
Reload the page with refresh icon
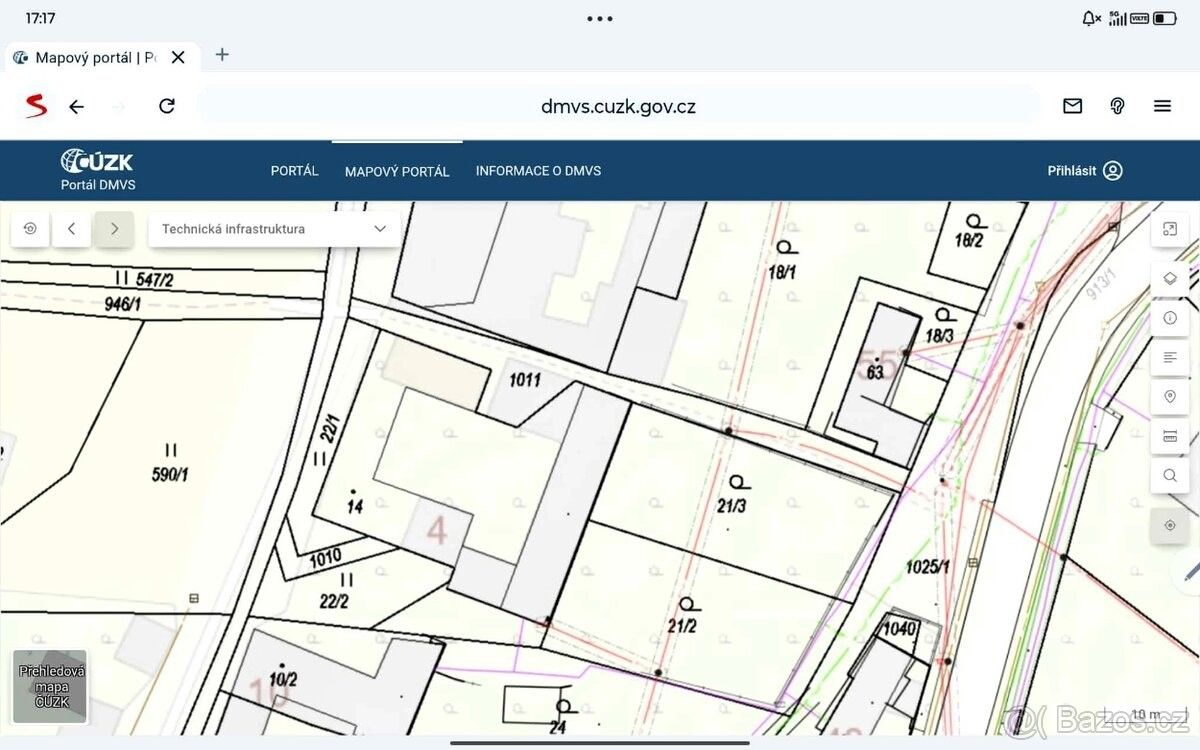(x=167, y=106)
